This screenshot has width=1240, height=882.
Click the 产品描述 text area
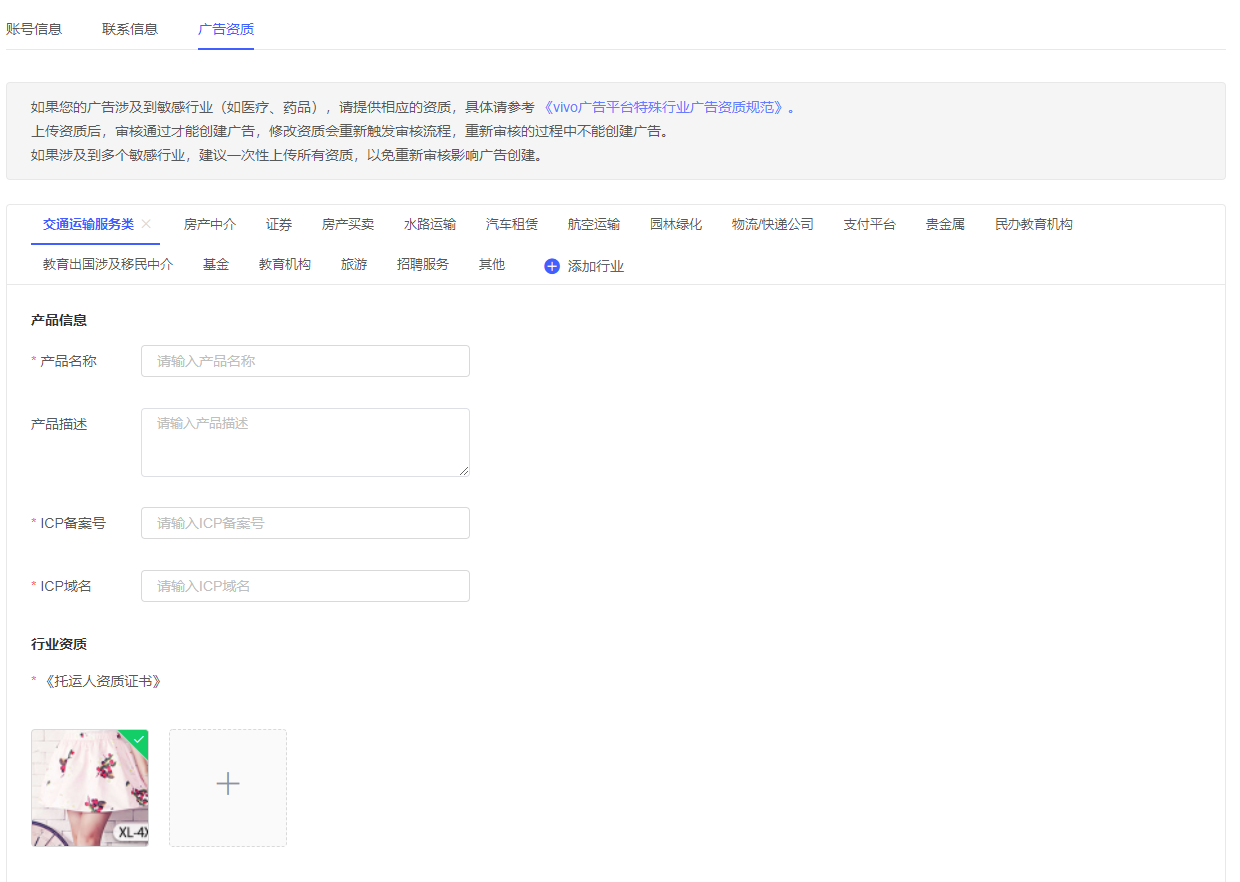[x=305, y=442]
